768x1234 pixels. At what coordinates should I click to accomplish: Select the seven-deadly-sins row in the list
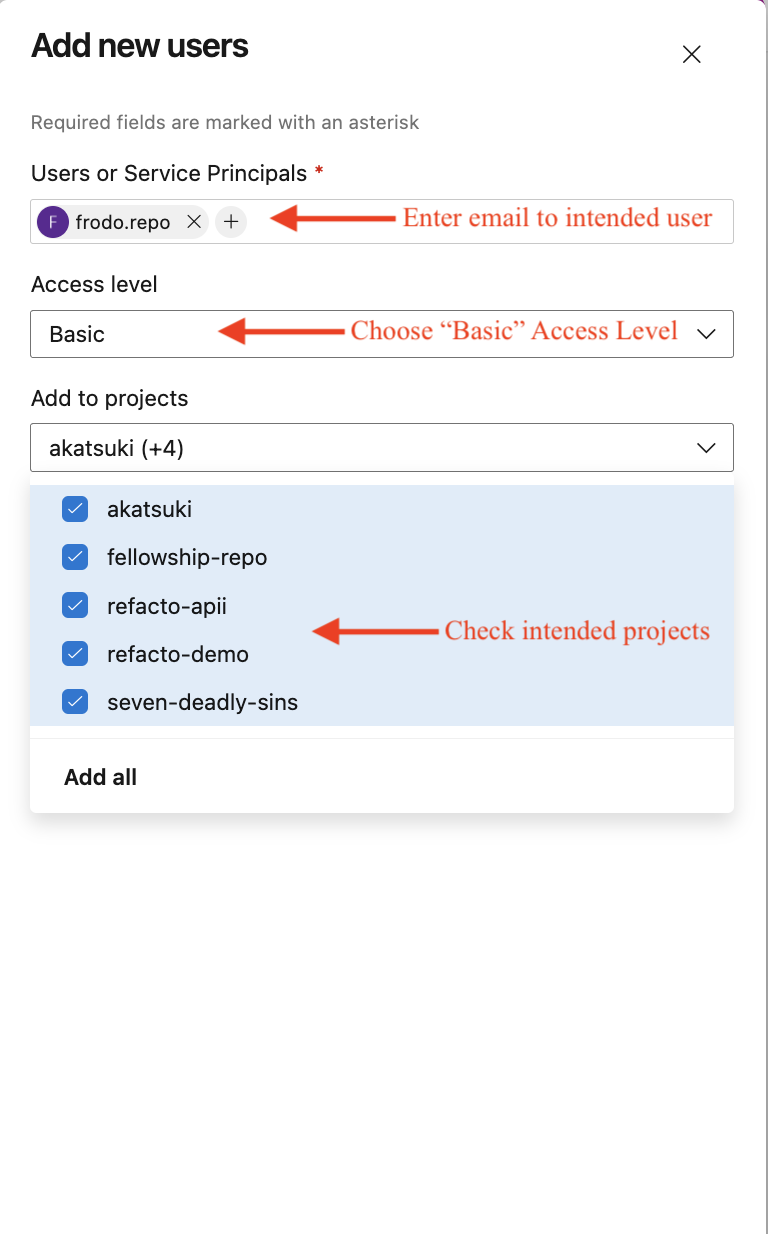[202, 701]
